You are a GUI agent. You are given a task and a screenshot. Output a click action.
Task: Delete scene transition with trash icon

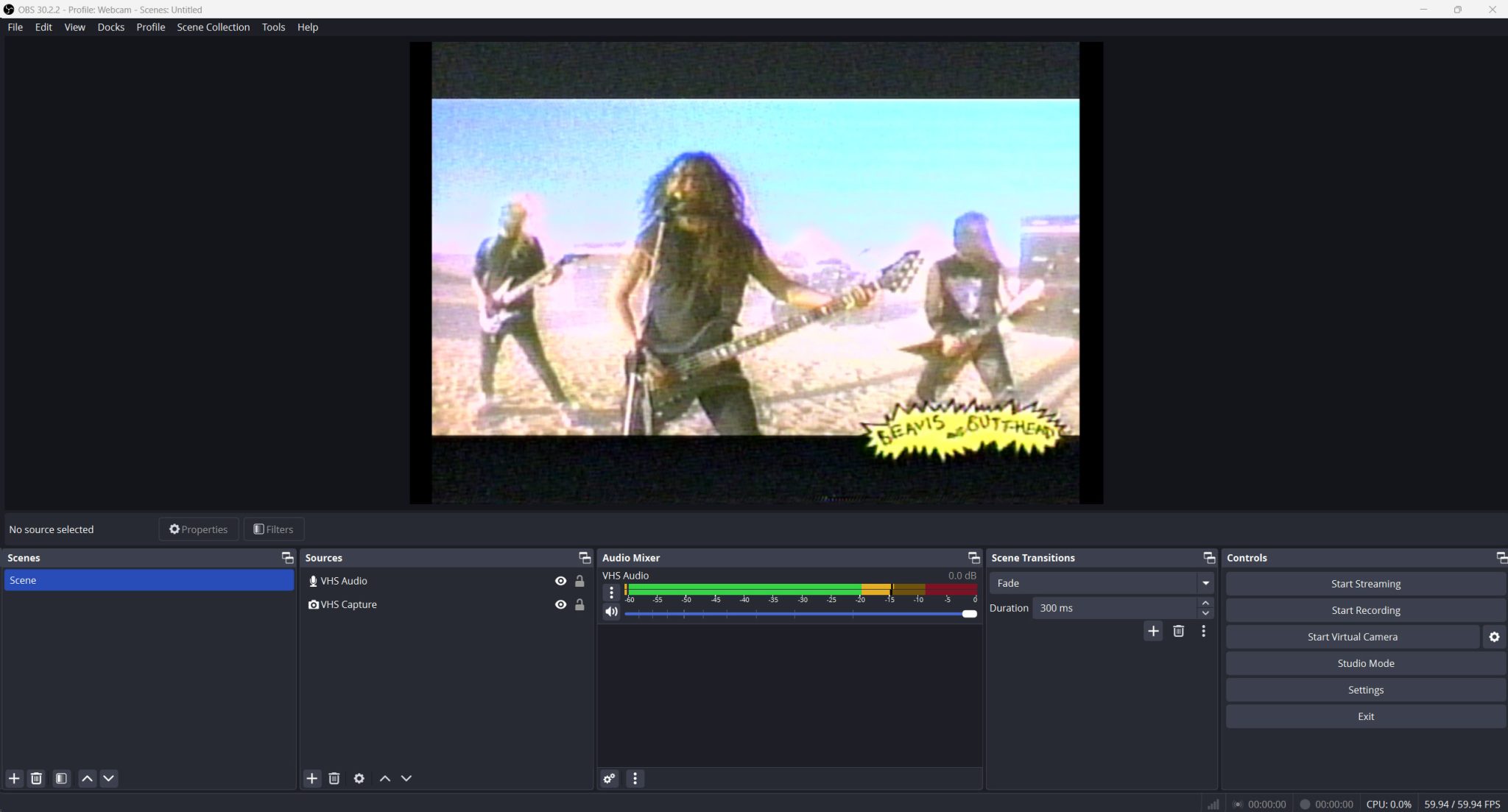coord(1178,631)
